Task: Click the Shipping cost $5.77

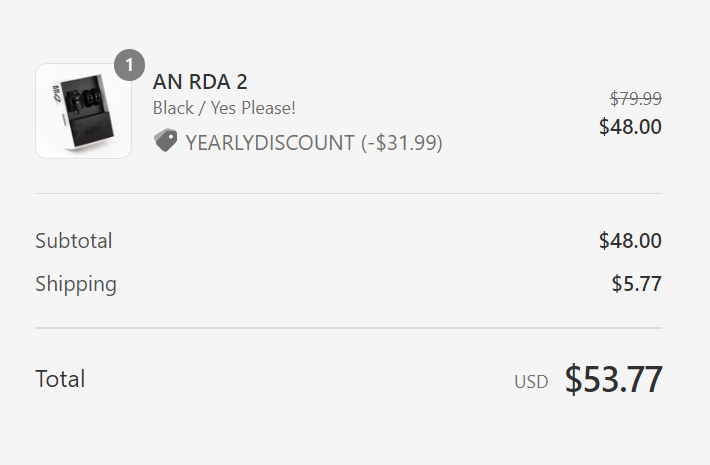Action: [x=637, y=284]
